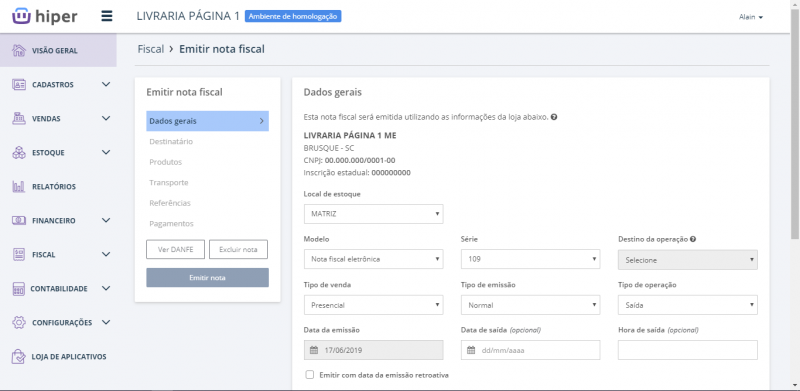Open the Série 109 dropdown

click(x=531, y=259)
